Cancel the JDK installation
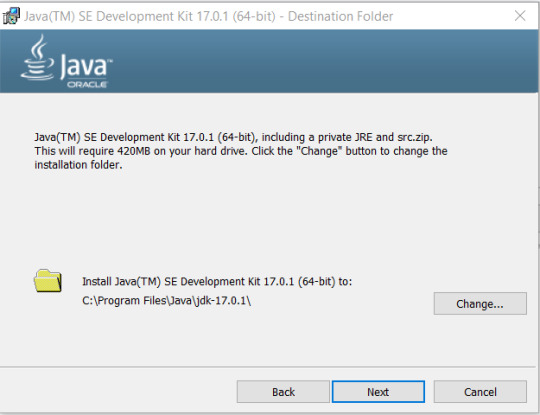This screenshot has width=540, height=415. [480, 392]
